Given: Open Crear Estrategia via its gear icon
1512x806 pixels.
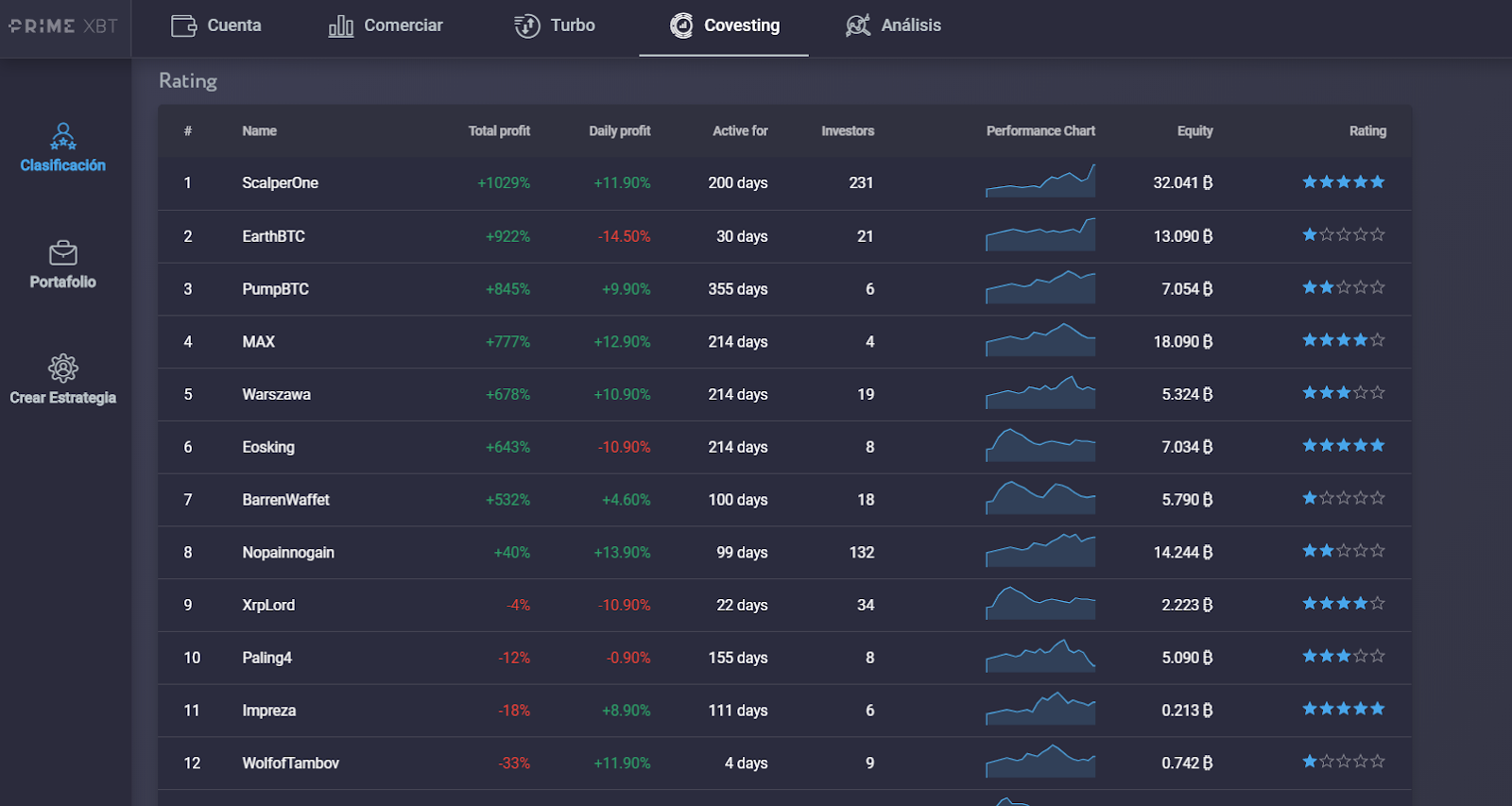Looking at the screenshot, I should [63, 369].
